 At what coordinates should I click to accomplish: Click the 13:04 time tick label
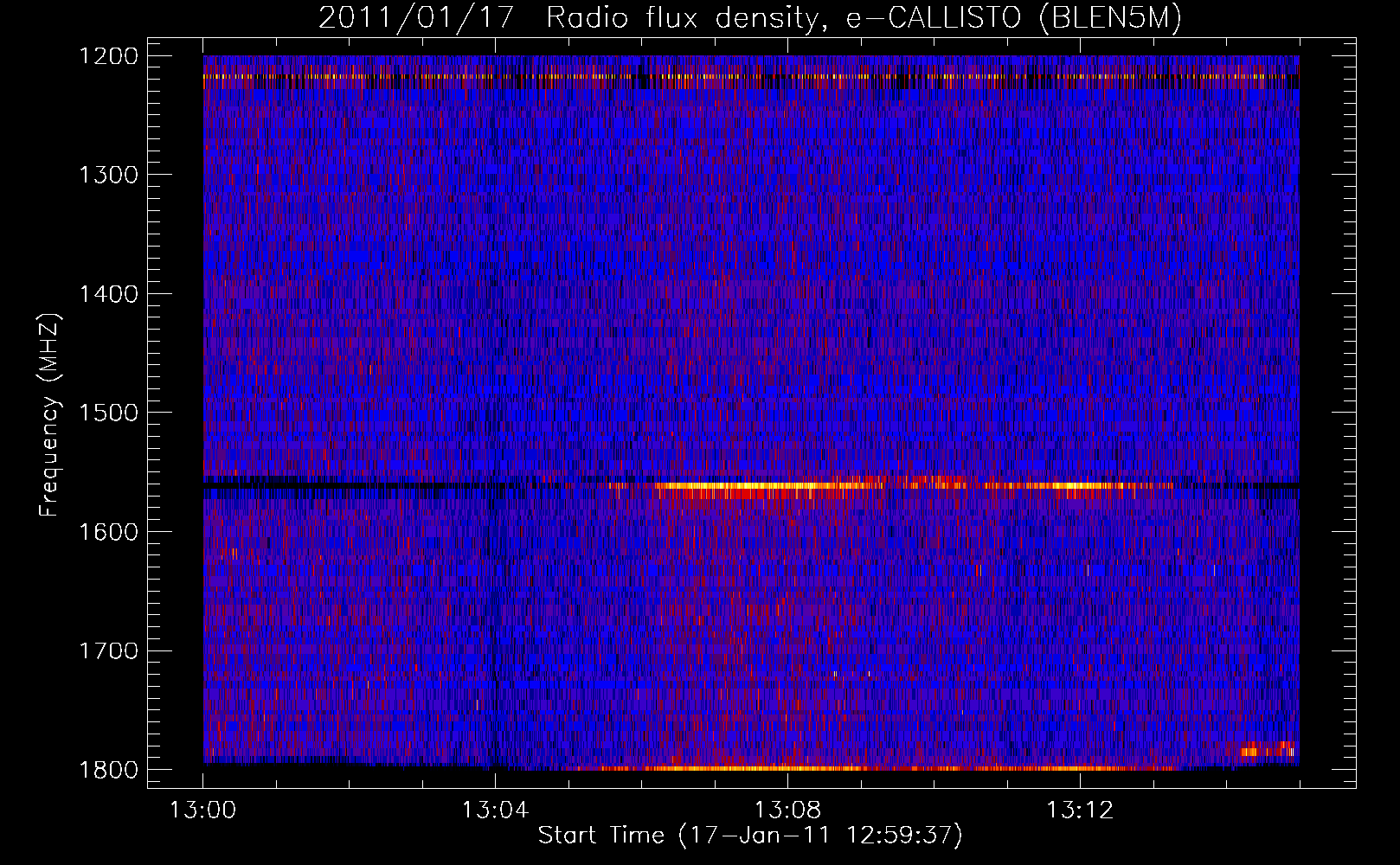pos(495,811)
